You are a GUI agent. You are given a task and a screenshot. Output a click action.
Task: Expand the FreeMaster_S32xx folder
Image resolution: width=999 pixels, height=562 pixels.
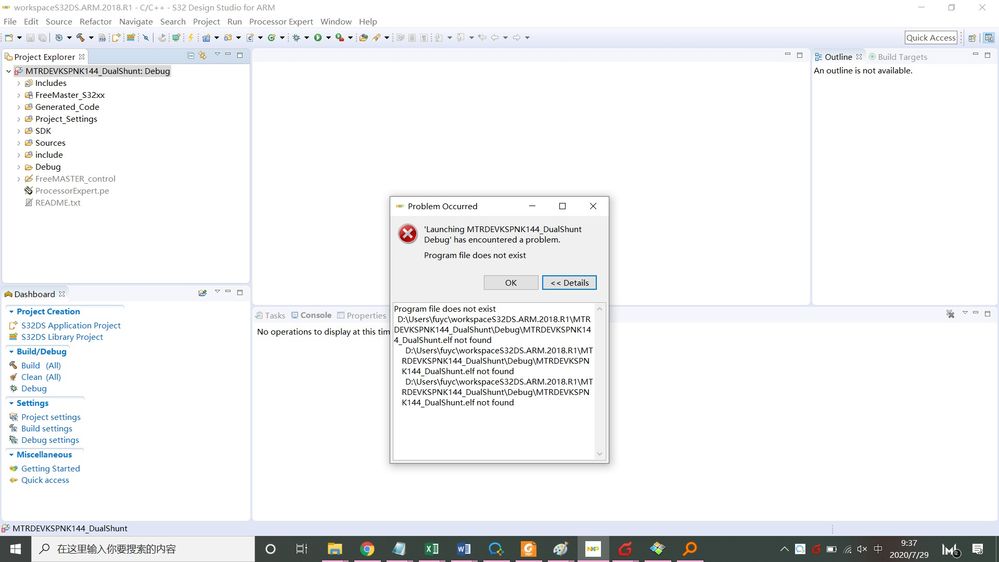[18, 96]
